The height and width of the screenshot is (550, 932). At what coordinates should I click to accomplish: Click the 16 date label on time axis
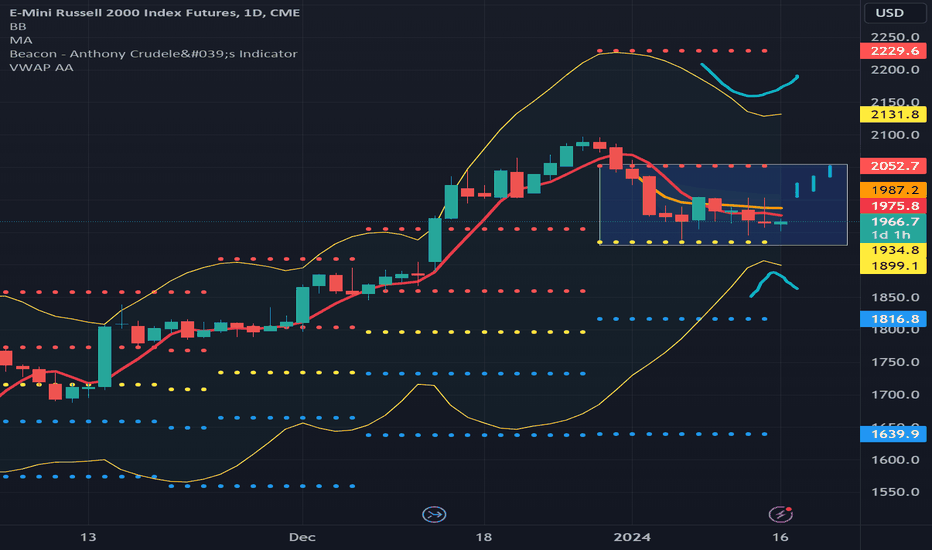(x=780, y=537)
